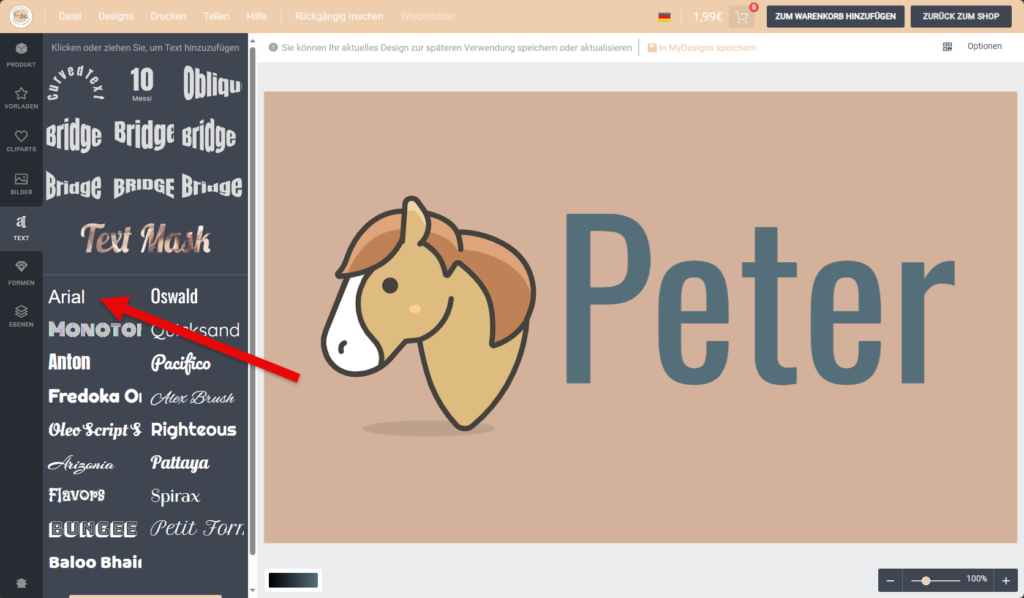Click Zurück zum Shop button
Viewport: 1024px width, 598px height.
pos(961,17)
